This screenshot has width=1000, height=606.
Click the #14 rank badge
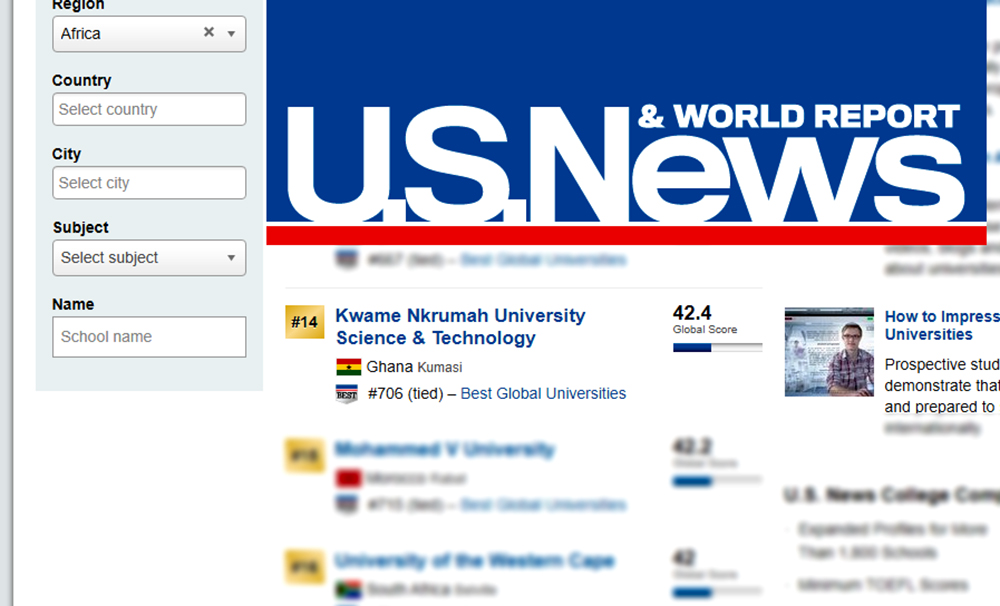pos(304,322)
